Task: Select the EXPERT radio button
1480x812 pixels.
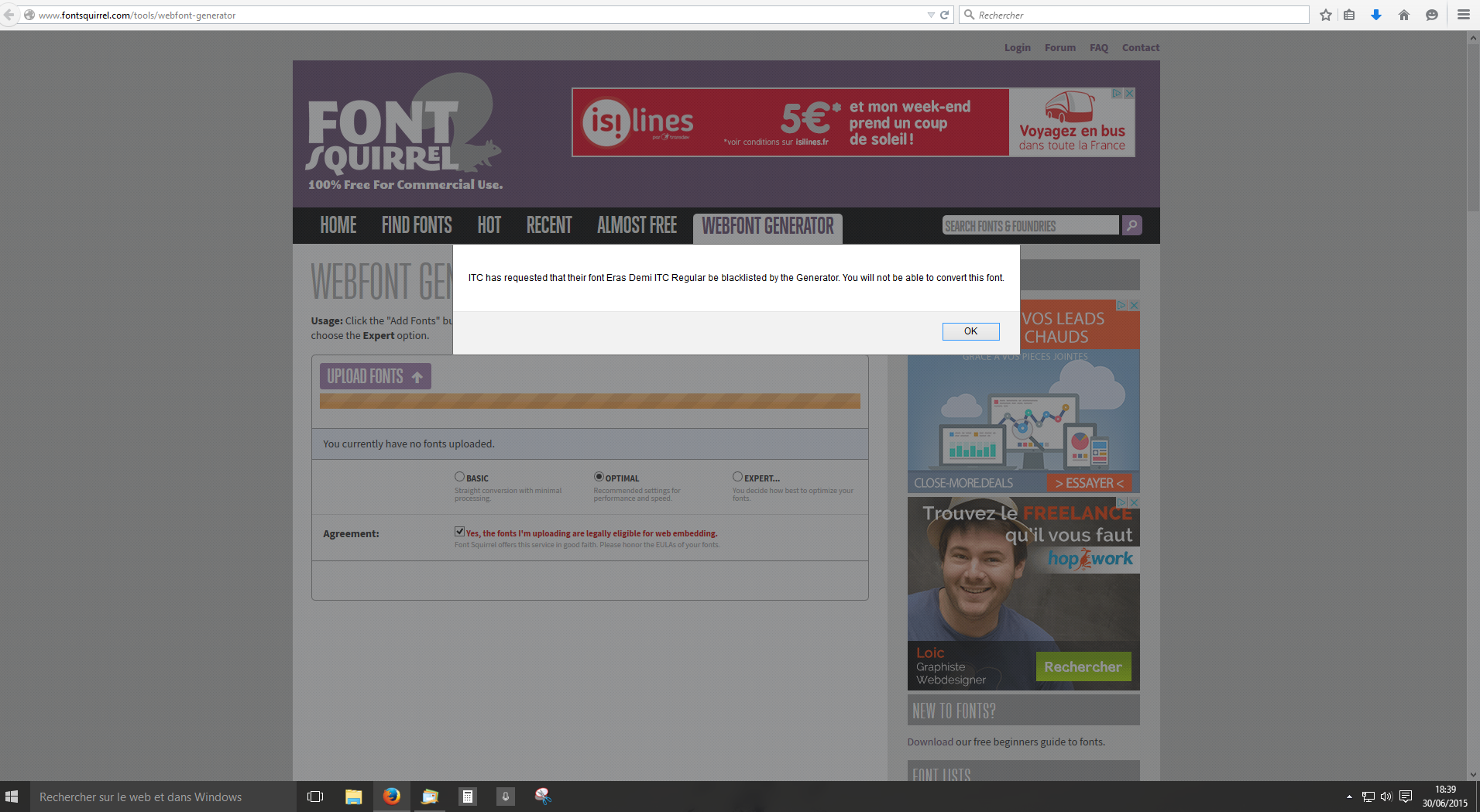Action: [x=737, y=477]
